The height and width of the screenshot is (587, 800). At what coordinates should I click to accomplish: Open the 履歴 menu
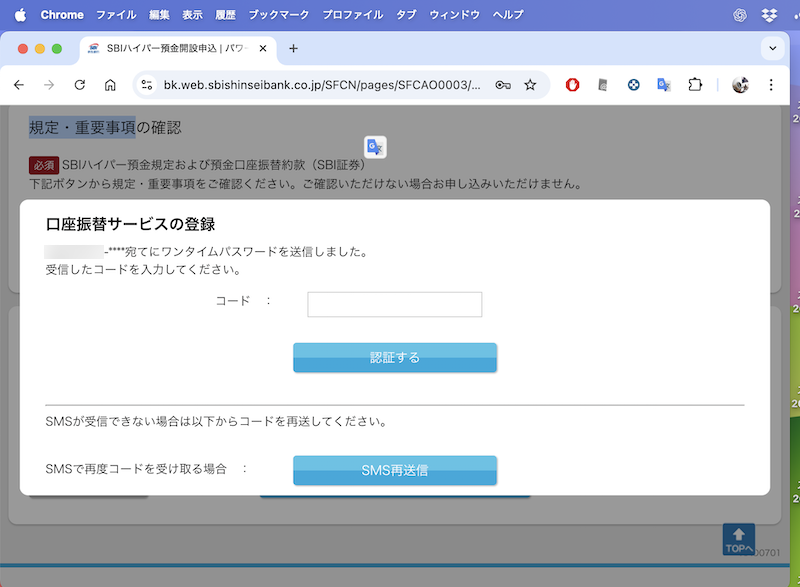pos(225,15)
